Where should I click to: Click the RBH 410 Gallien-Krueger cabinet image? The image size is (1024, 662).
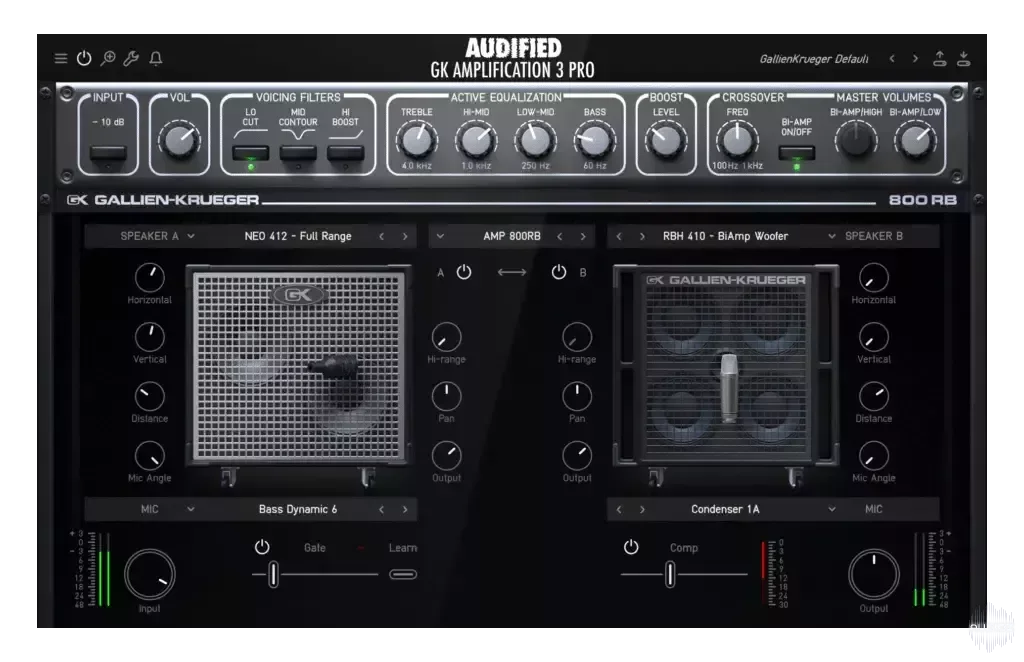726,366
